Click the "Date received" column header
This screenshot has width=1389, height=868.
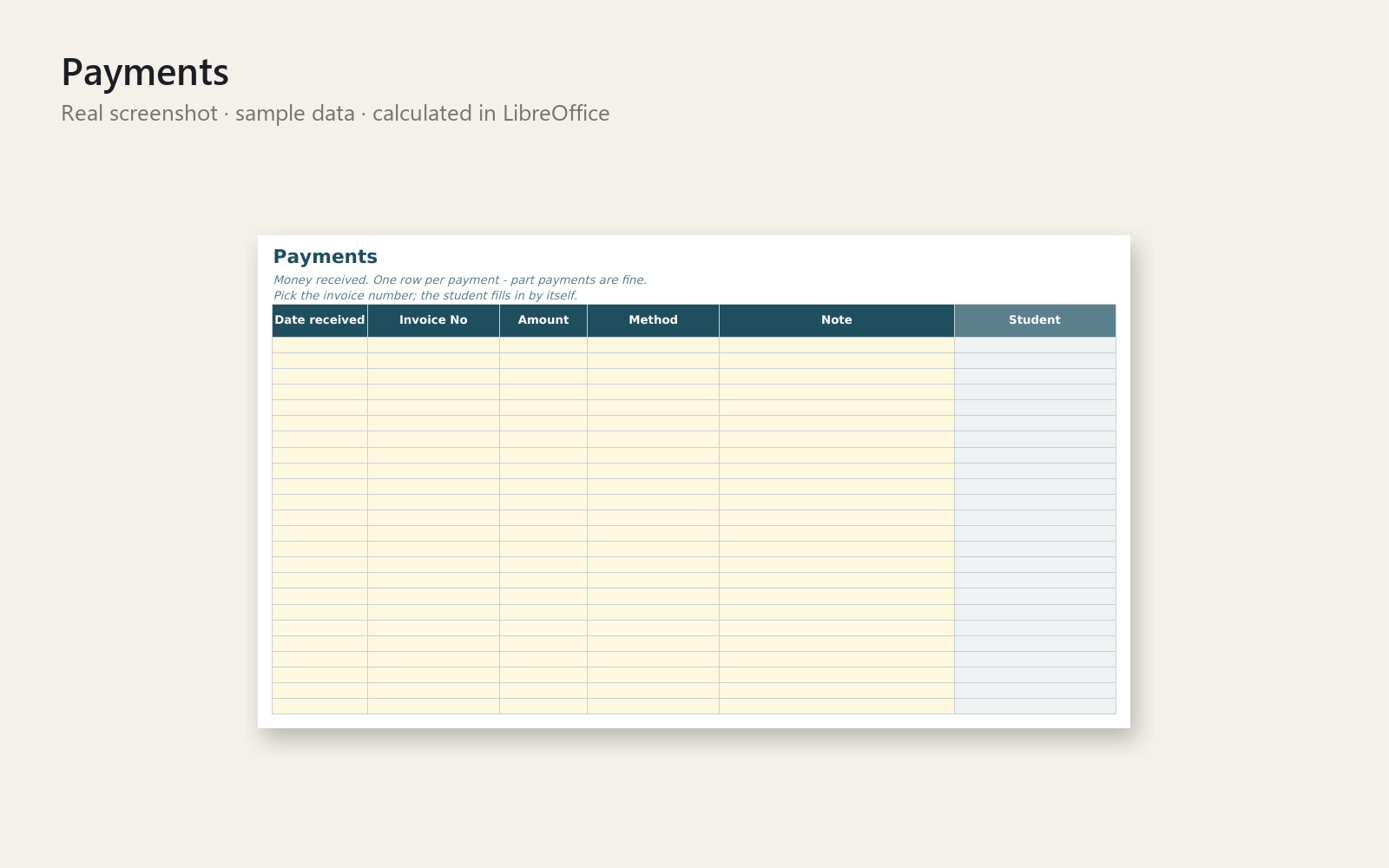pos(319,320)
